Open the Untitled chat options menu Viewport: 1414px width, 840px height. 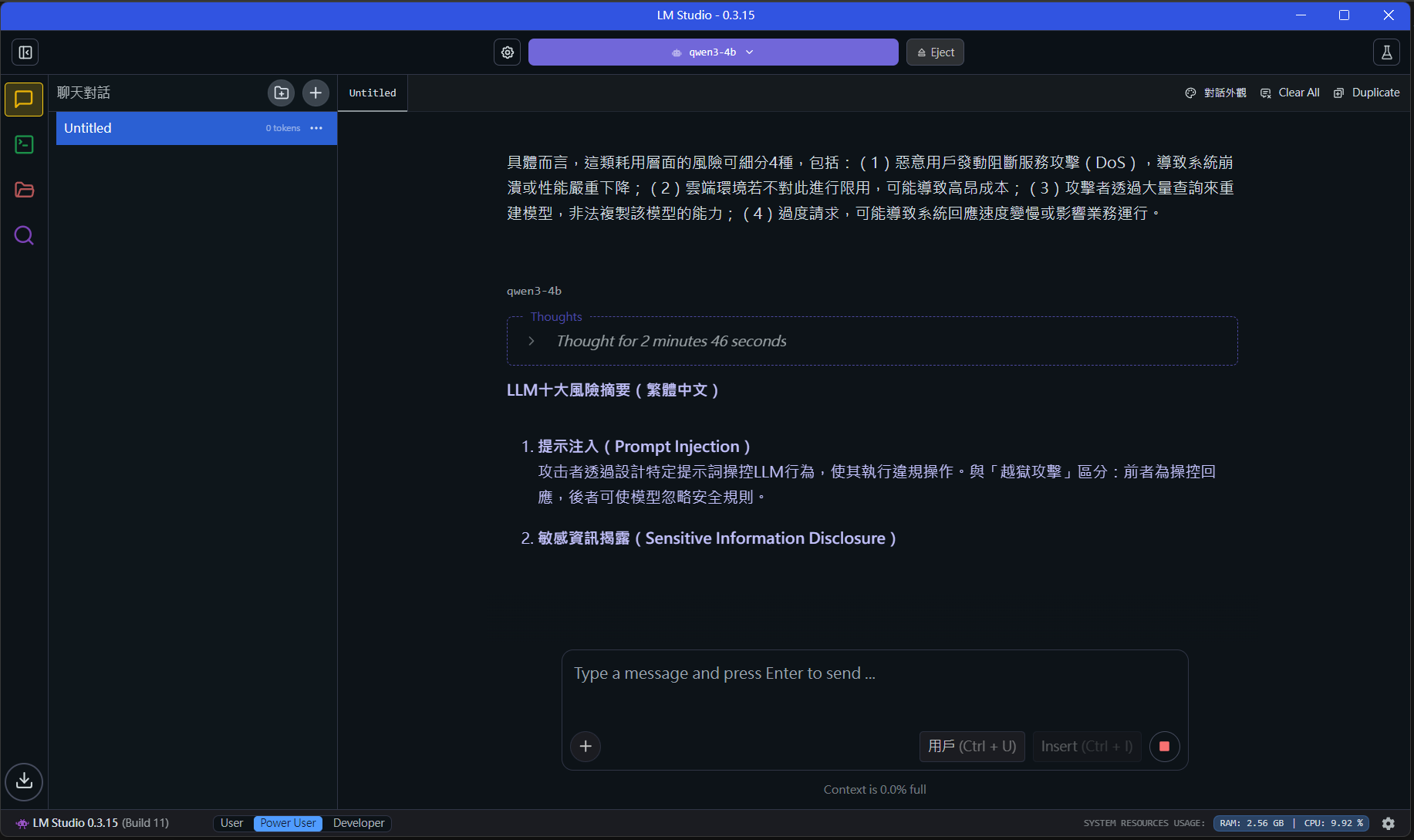pyautogui.click(x=316, y=128)
